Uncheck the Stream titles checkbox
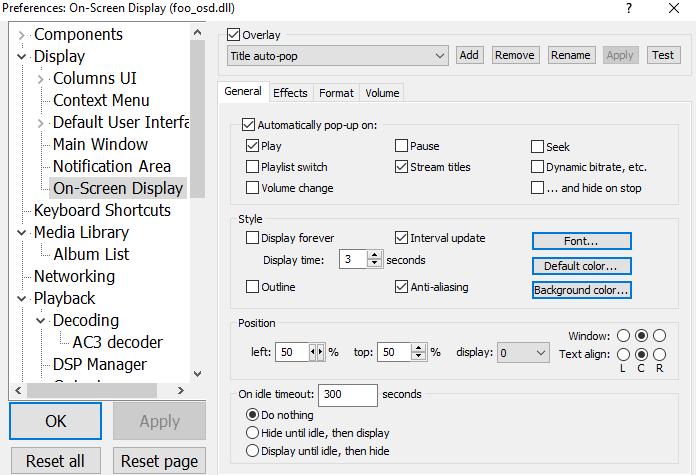 click(401, 167)
